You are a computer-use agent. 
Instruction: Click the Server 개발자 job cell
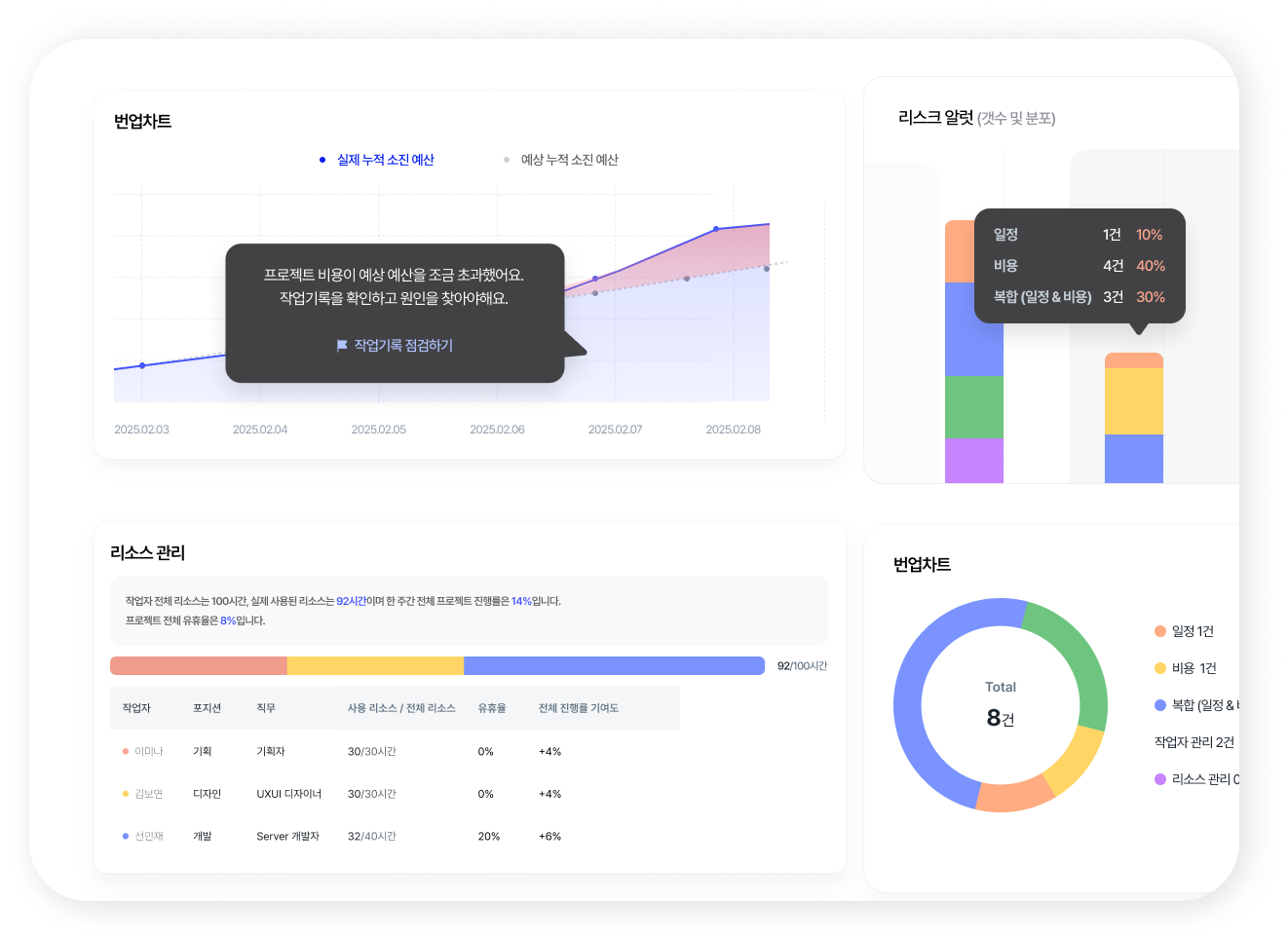point(288,837)
